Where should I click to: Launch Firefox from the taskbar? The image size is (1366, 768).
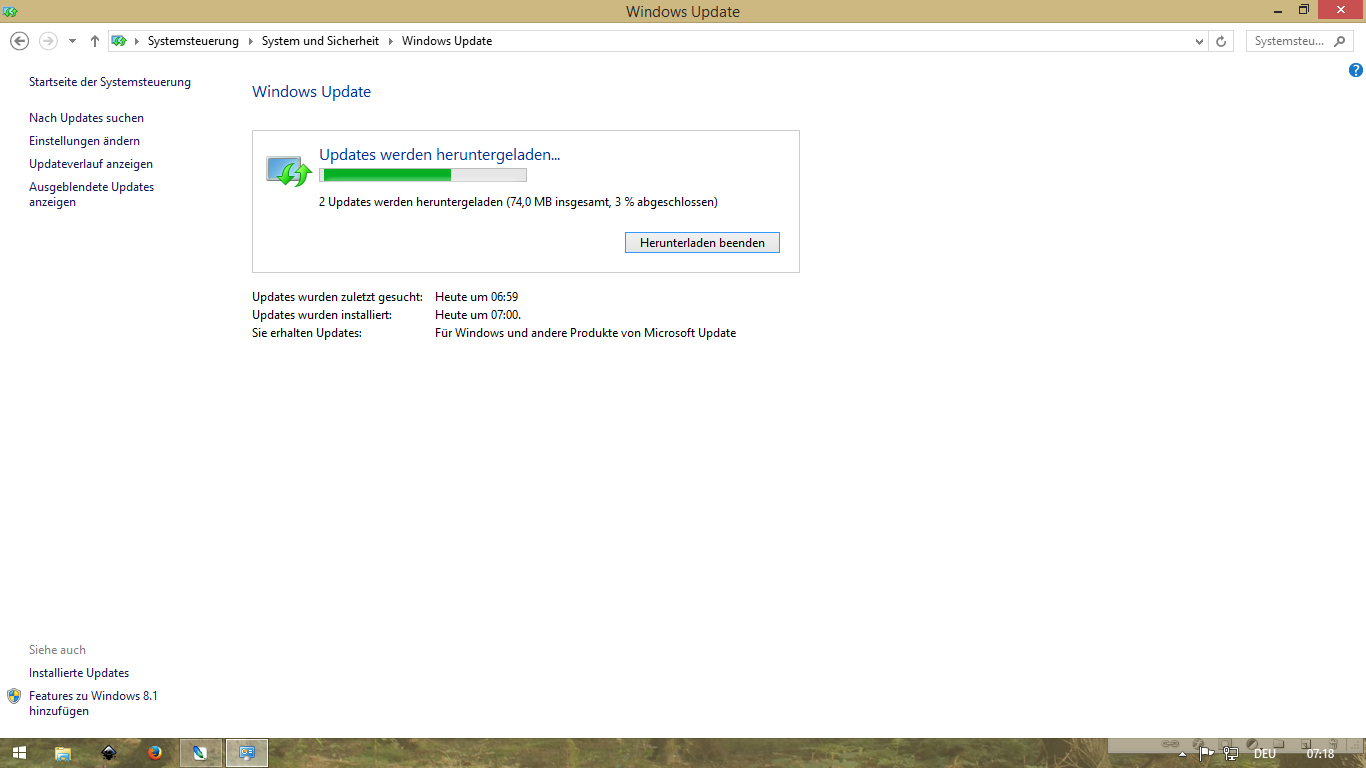pyautogui.click(x=154, y=753)
